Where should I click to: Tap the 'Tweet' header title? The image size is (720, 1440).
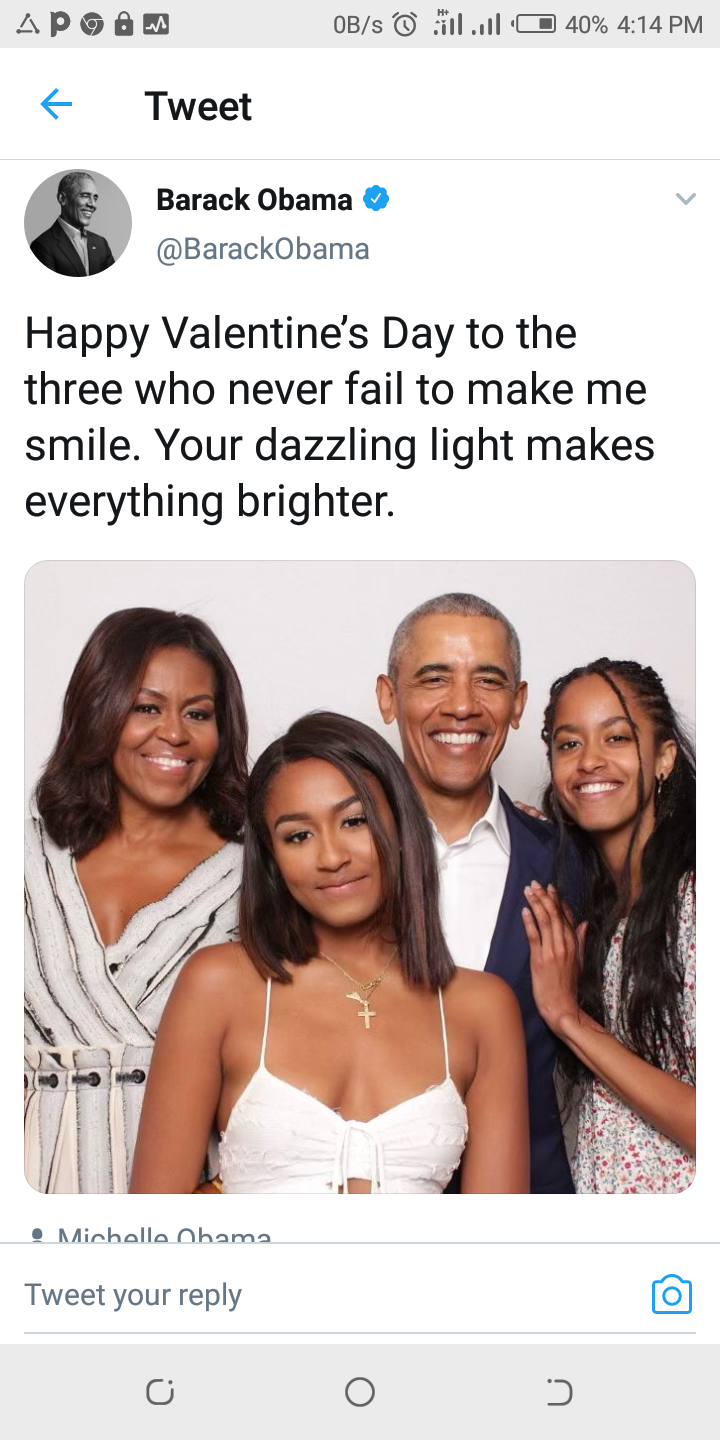[198, 106]
